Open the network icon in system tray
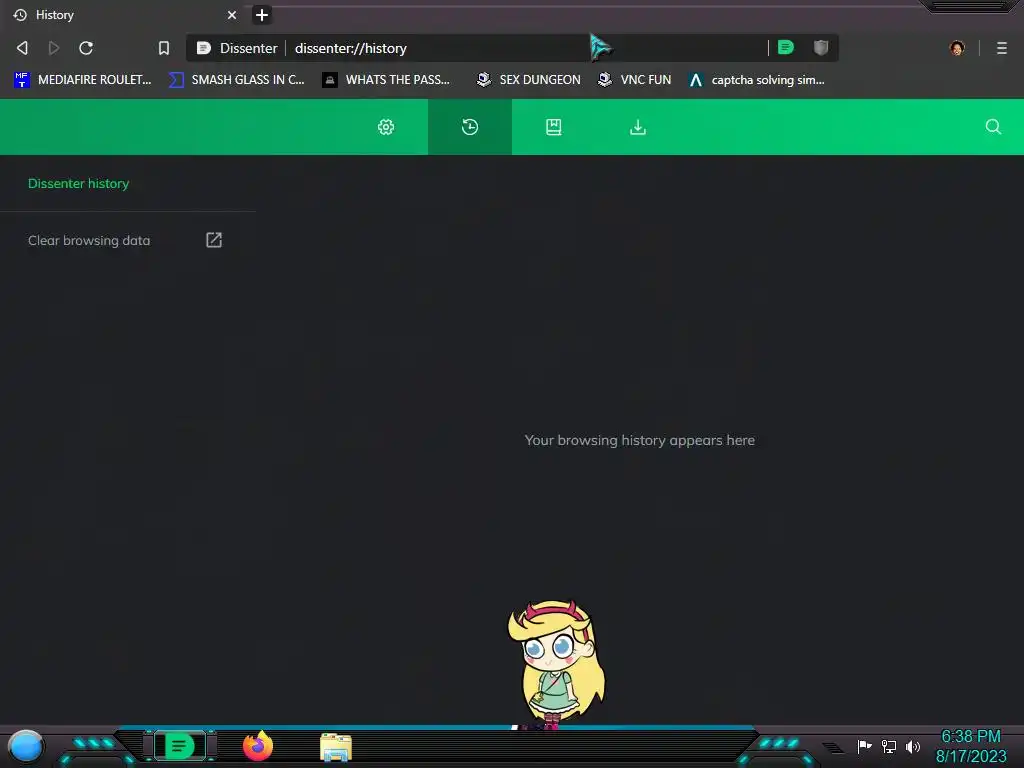The image size is (1024, 768). point(889,746)
